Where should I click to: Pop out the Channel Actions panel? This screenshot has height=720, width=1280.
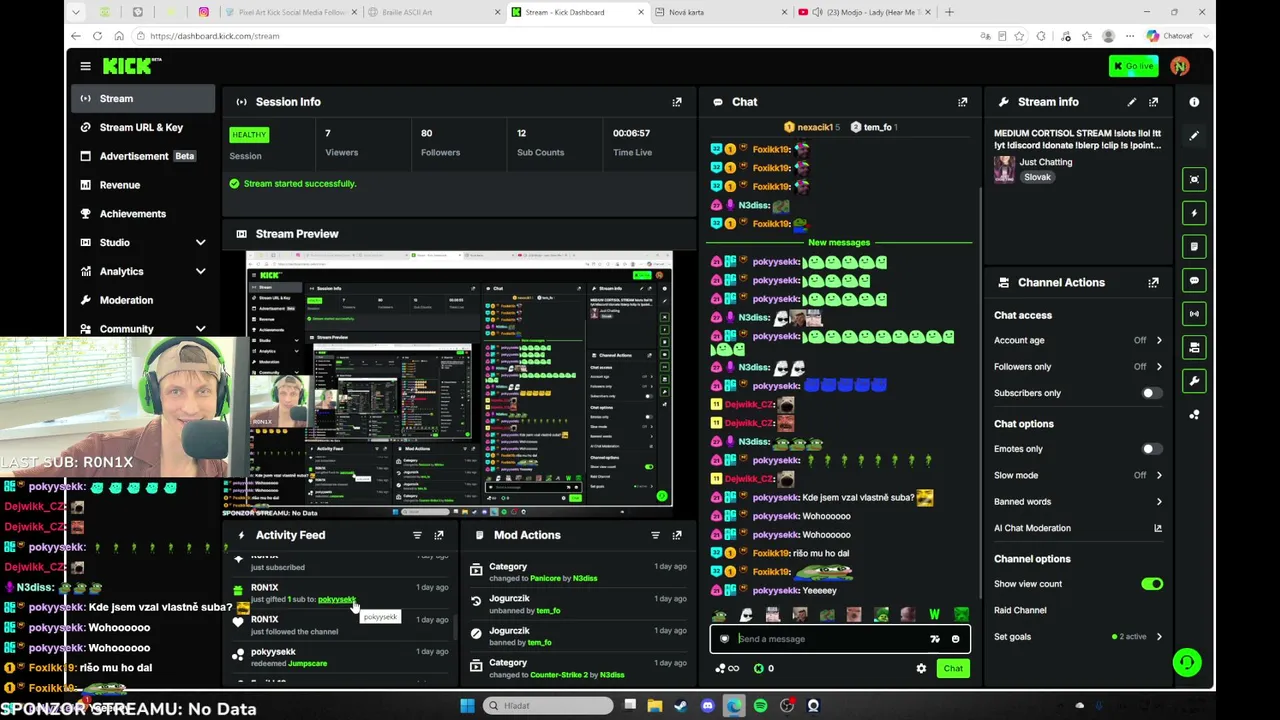point(1154,283)
